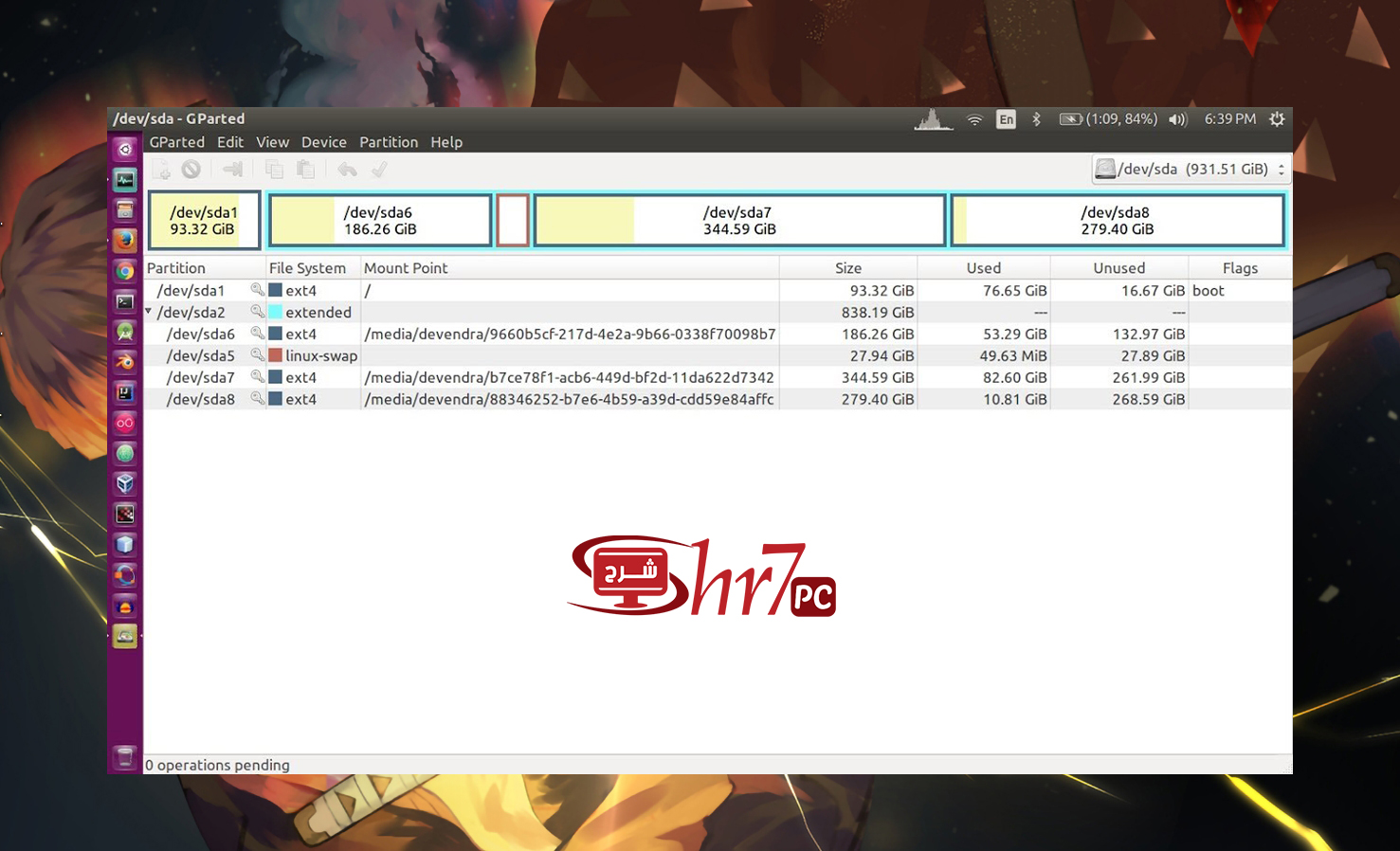The image size is (1400, 851).
Task: Open the device selector /dev/sda combo box
Action: [1191, 169]
